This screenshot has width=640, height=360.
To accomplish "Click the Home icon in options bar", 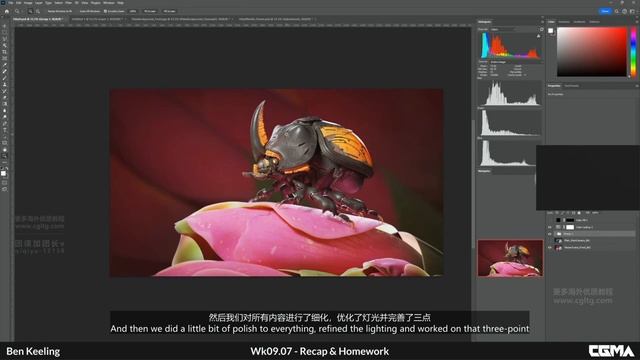I will [x=7, y=11].
